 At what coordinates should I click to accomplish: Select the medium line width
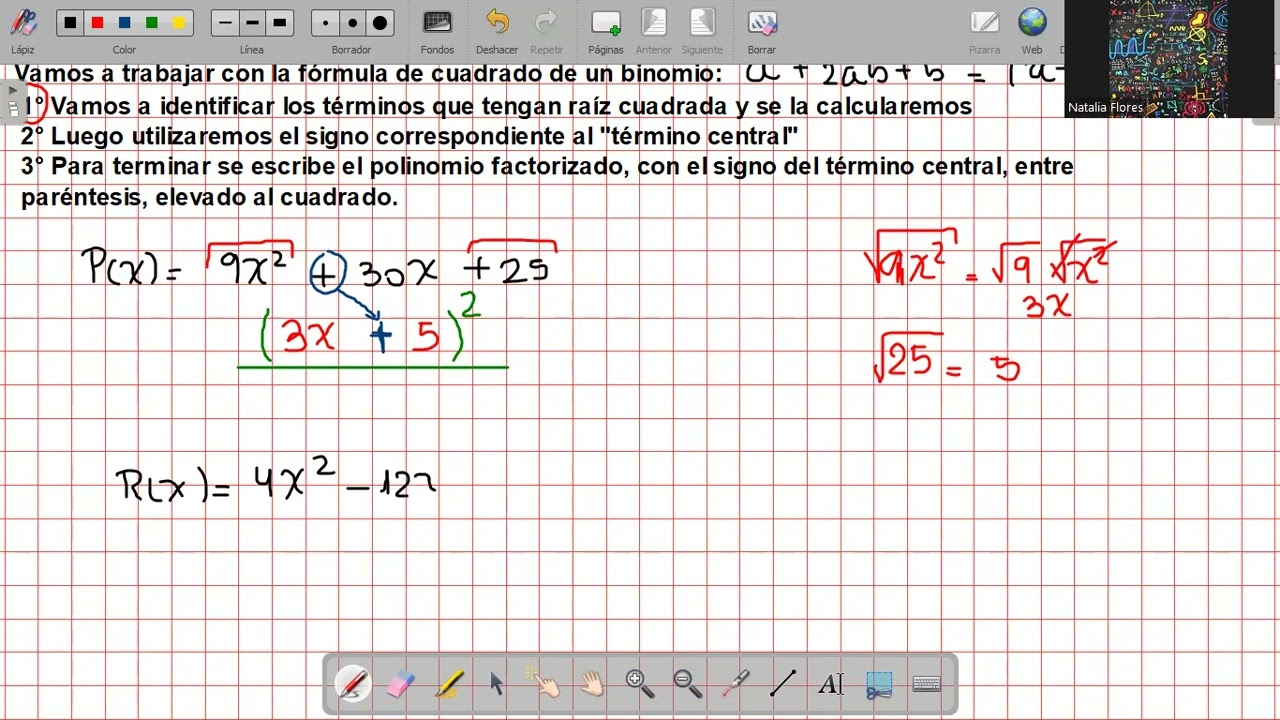tap(252, 22)
